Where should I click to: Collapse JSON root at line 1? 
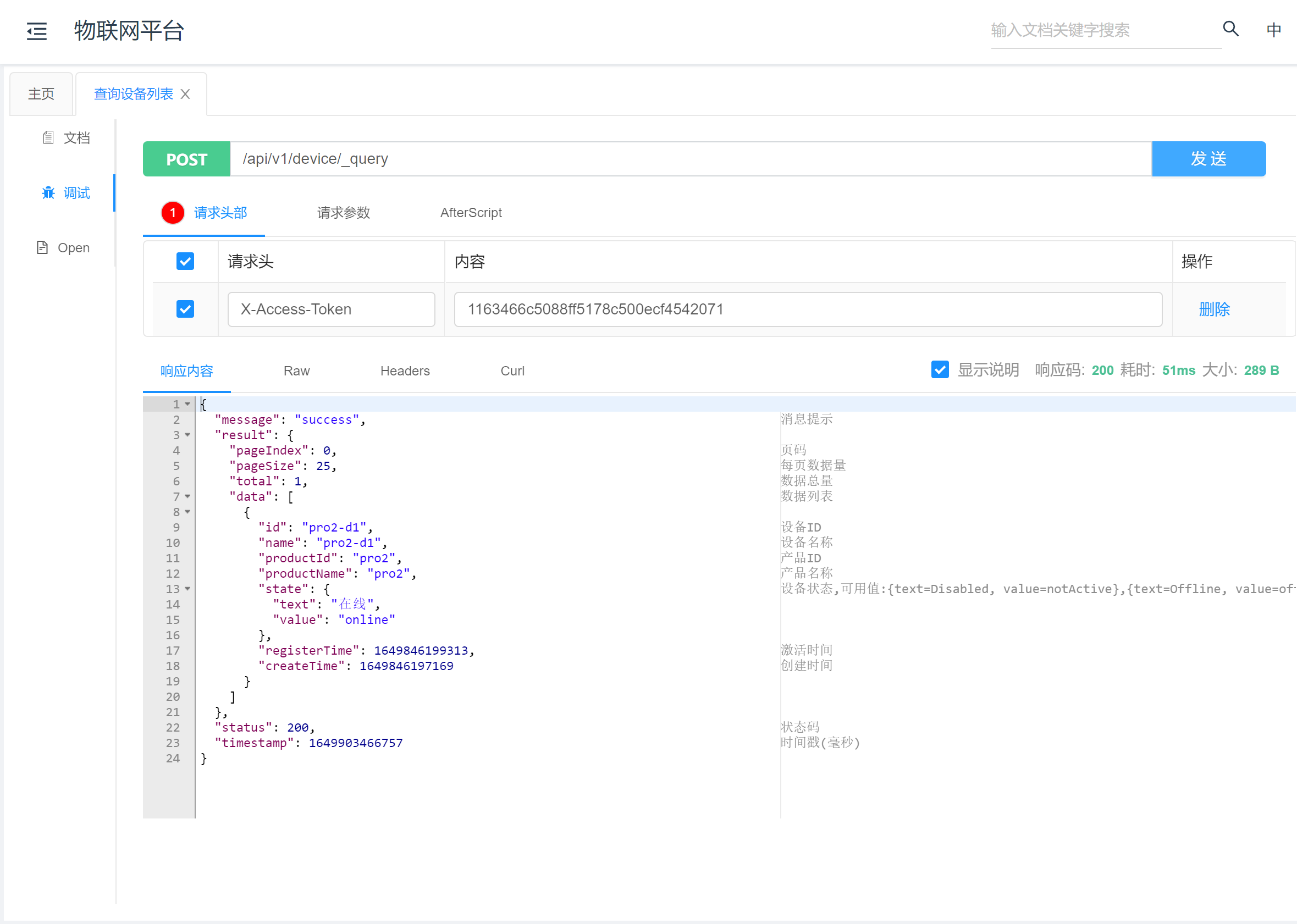(x=187, y=404)
